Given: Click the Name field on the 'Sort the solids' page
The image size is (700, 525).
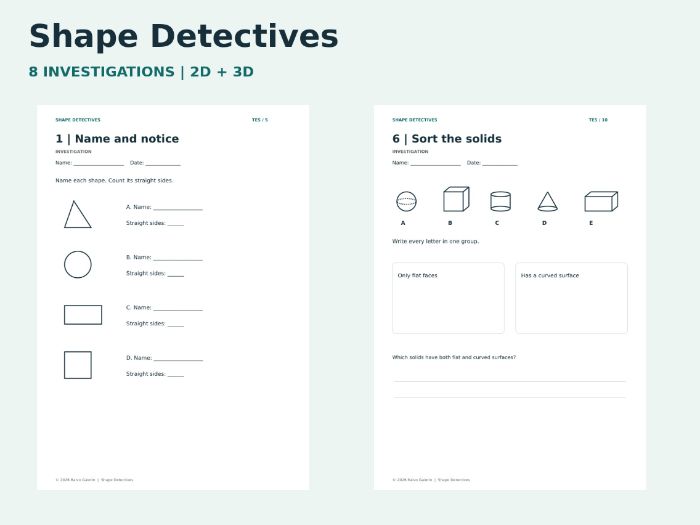Looking at the screenshot, I should point(436,163).
